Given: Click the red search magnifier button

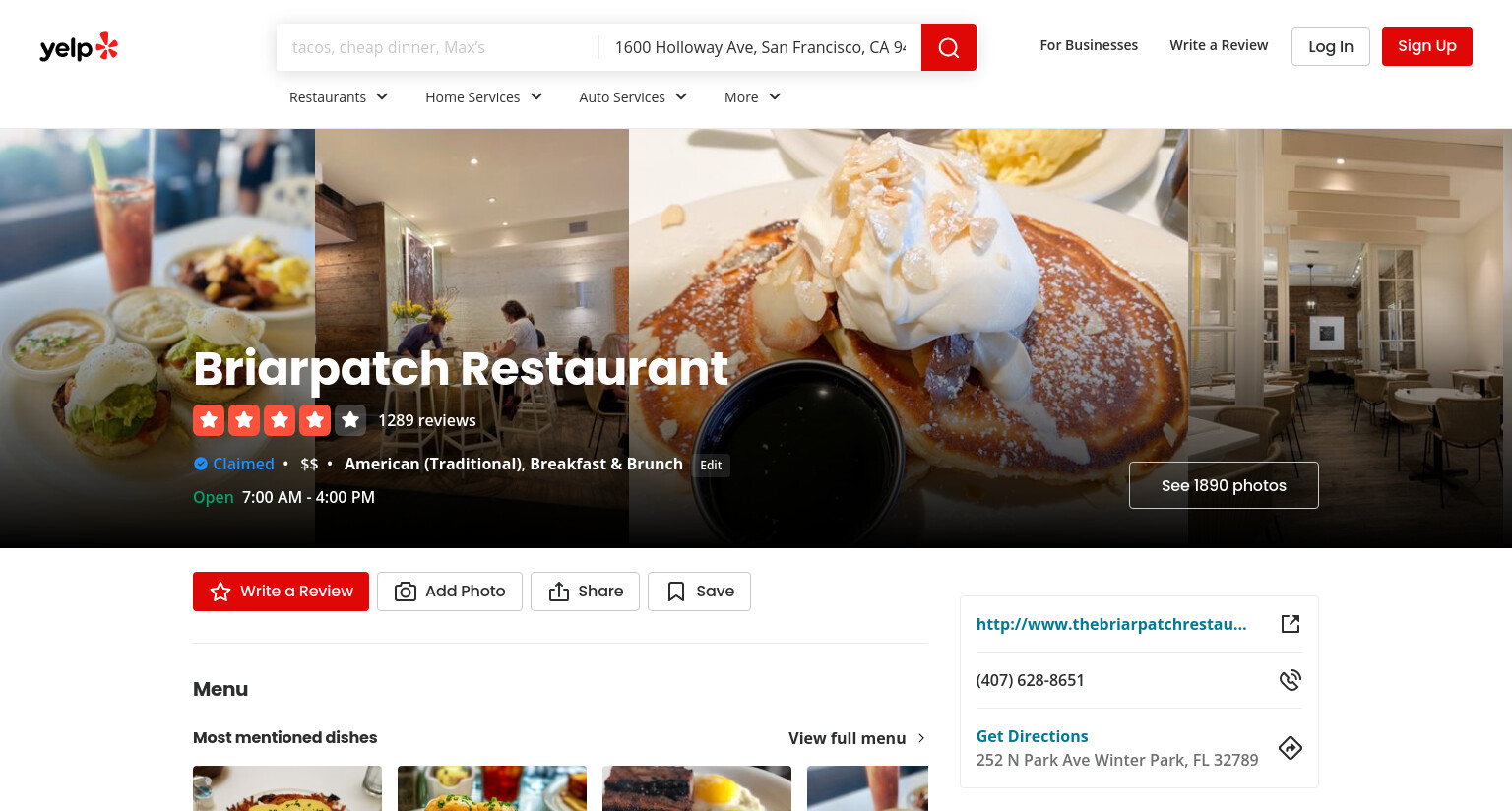Looking at the screenshot, I should coord(948,47).
